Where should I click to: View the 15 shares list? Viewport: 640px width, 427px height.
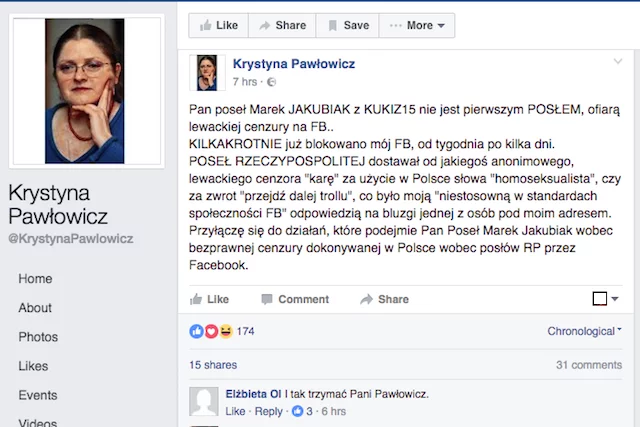213,365
